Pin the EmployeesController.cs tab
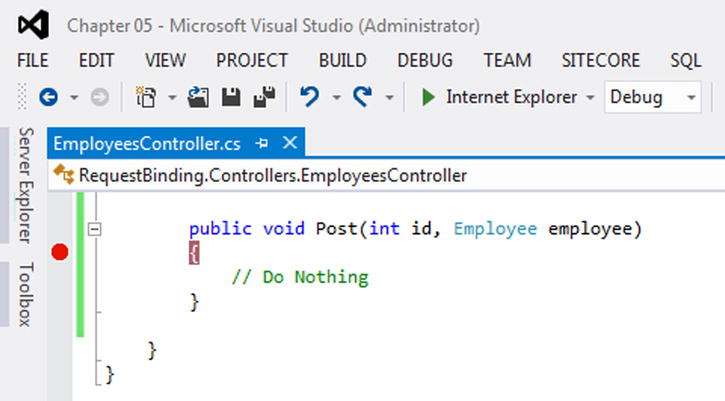This screenshot has height=401, width=725. [x=262, y=143]
